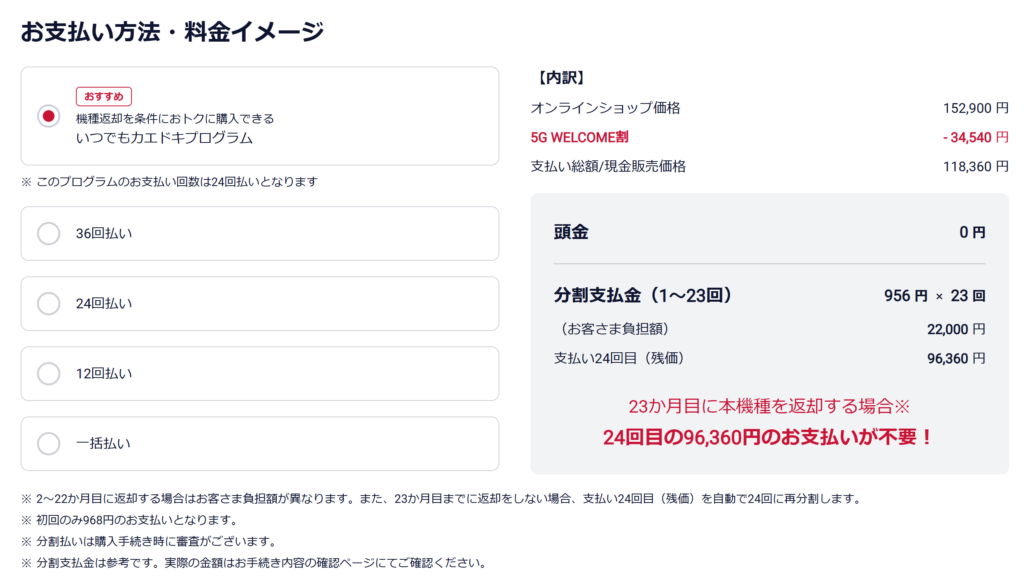Click the オンラインショップ価格 label
This screenshot has width=1024, height=587.
605,108
